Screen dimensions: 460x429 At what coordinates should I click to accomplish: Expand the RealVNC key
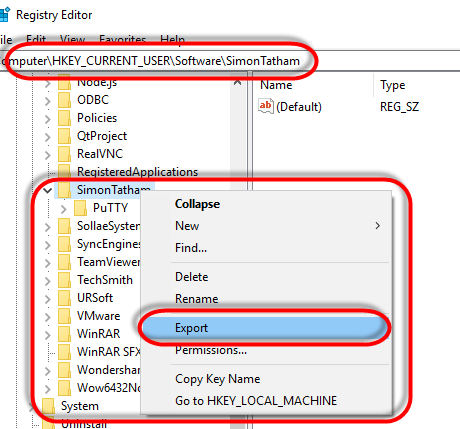tap(48, 155)
